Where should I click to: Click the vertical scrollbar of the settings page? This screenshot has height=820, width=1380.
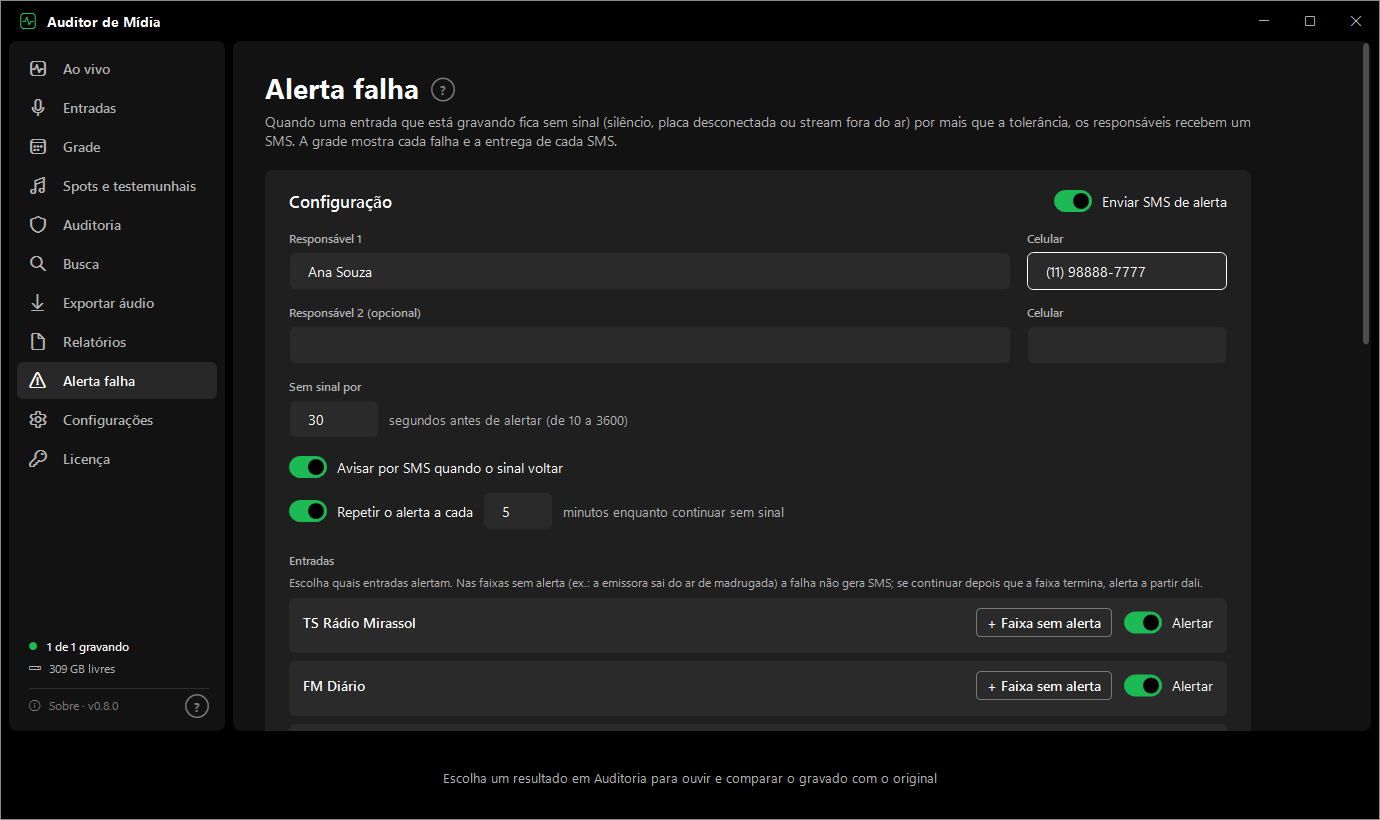pyautogui.click(x=1366, y=193)
